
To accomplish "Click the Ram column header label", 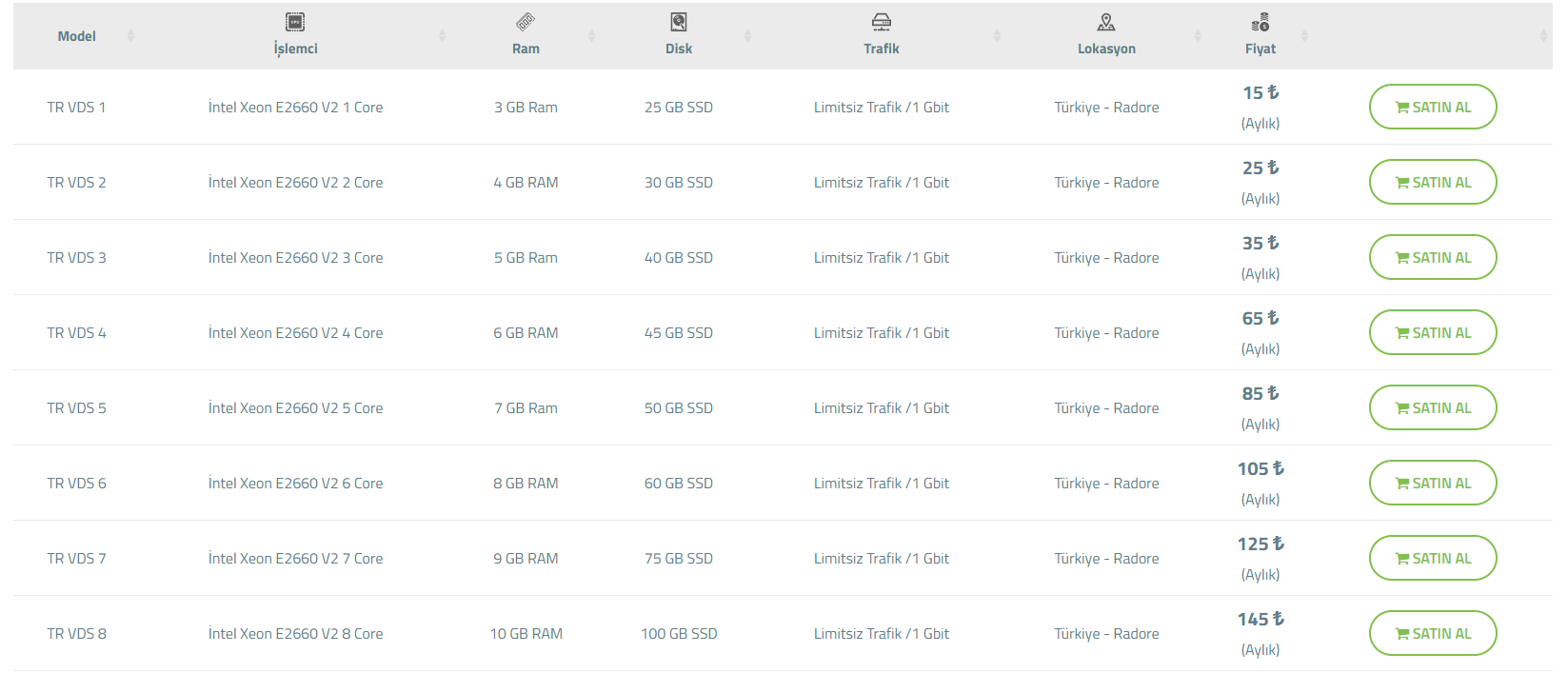I will tap(526, 49).
